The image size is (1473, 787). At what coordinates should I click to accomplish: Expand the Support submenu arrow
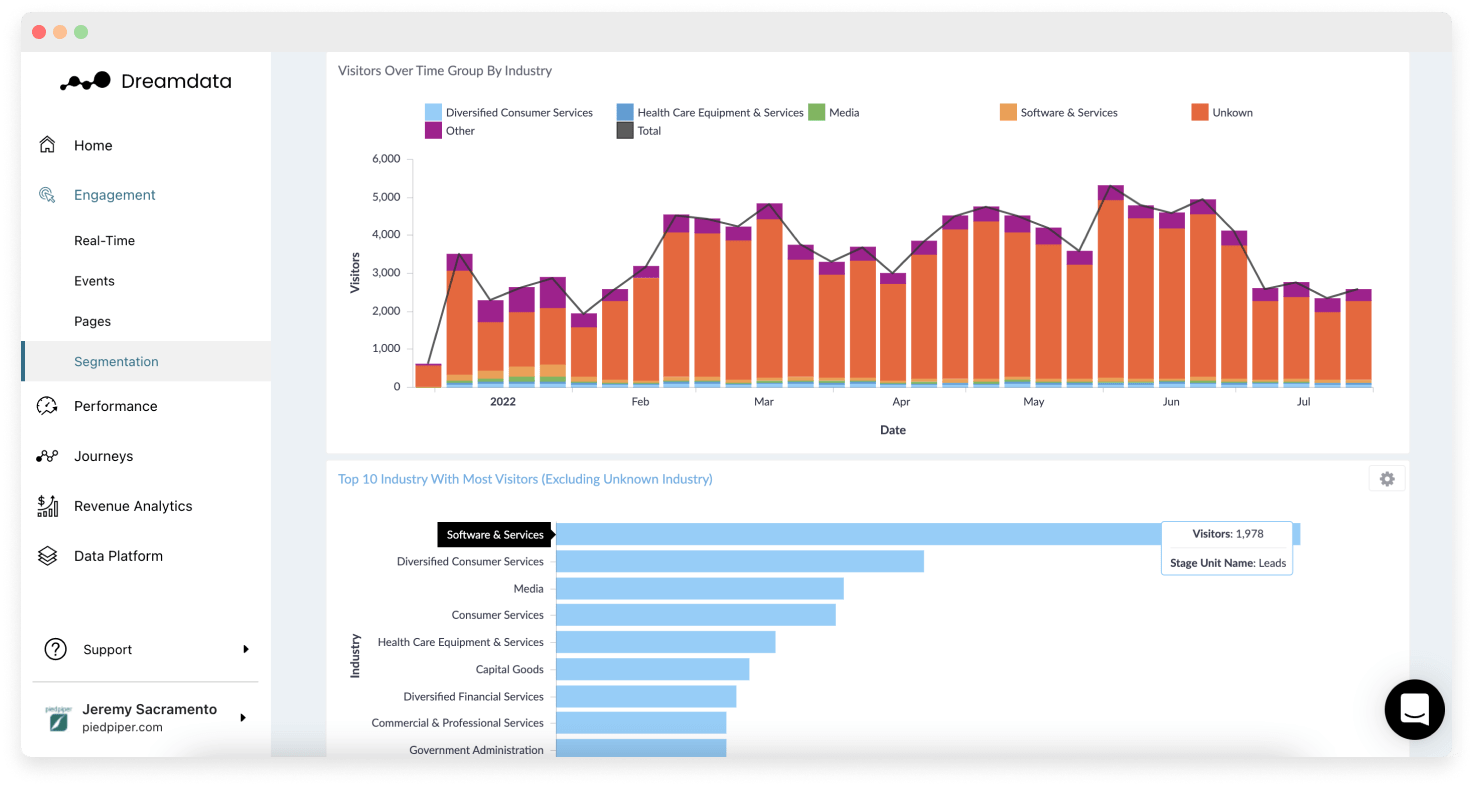[246, 649]
